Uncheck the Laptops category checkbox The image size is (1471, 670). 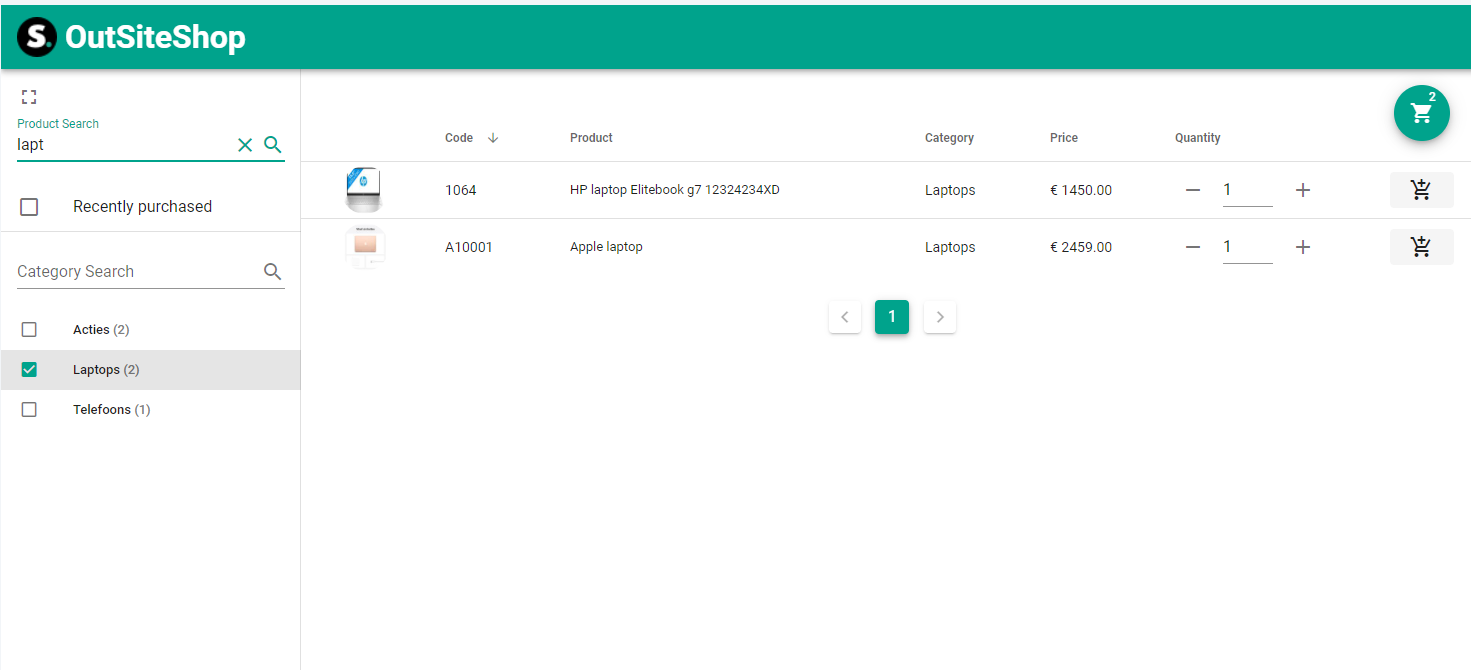[29, 370]
